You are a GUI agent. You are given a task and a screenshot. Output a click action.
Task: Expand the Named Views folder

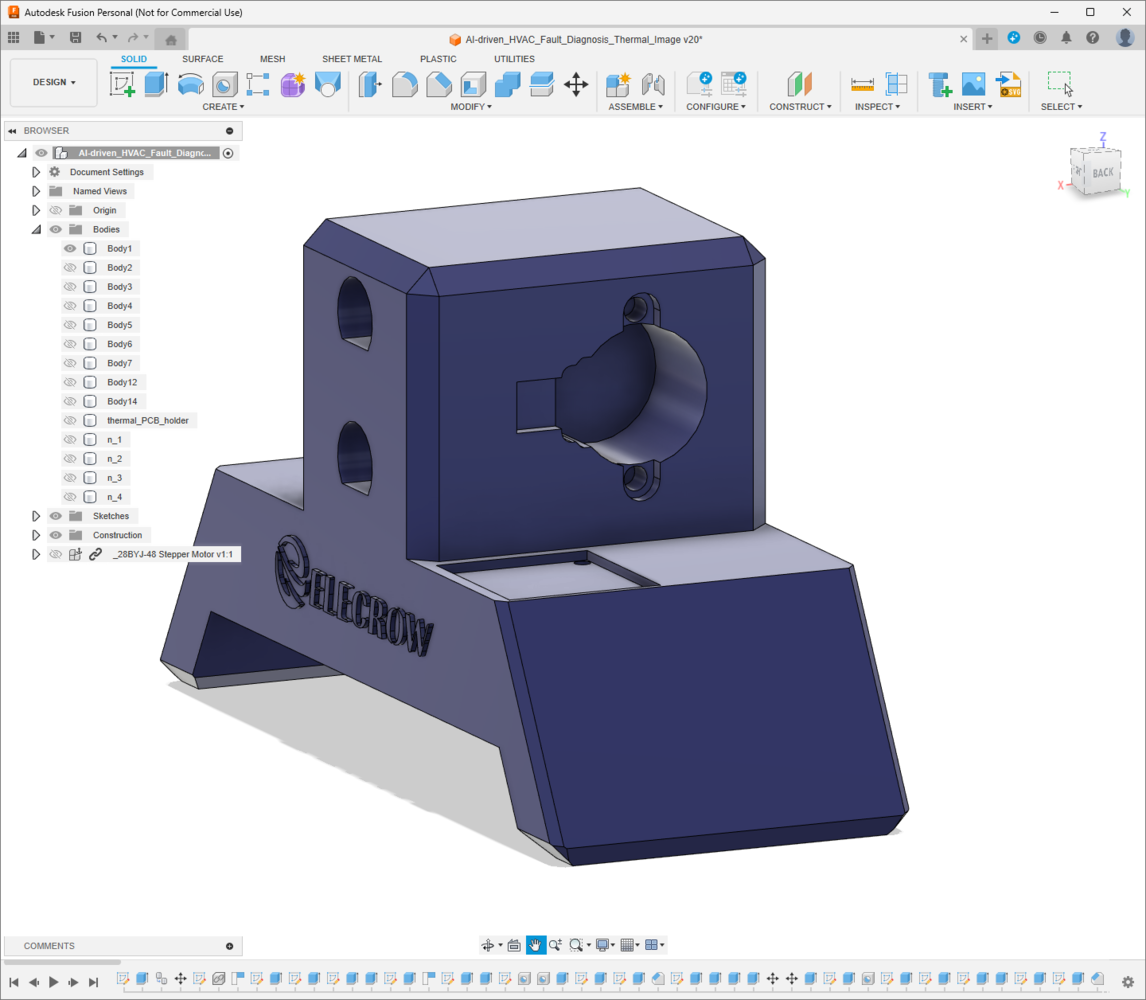35,192
